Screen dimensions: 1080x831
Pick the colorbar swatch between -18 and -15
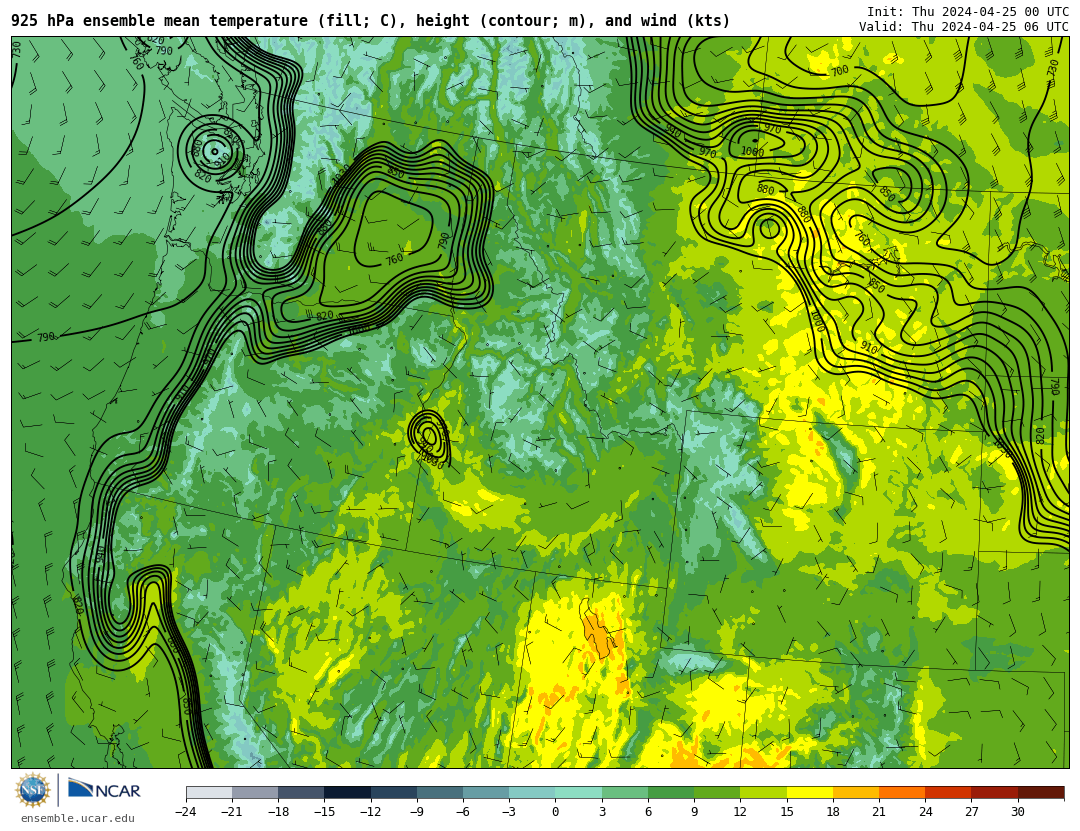click(x=302, y=792)
